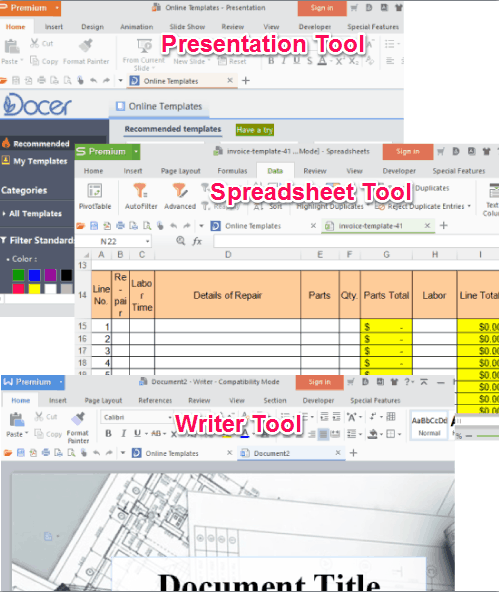This screenshot has width=499, height=592.
Task: Open quick access customize arrow in Writer
Action: [123, 453]
